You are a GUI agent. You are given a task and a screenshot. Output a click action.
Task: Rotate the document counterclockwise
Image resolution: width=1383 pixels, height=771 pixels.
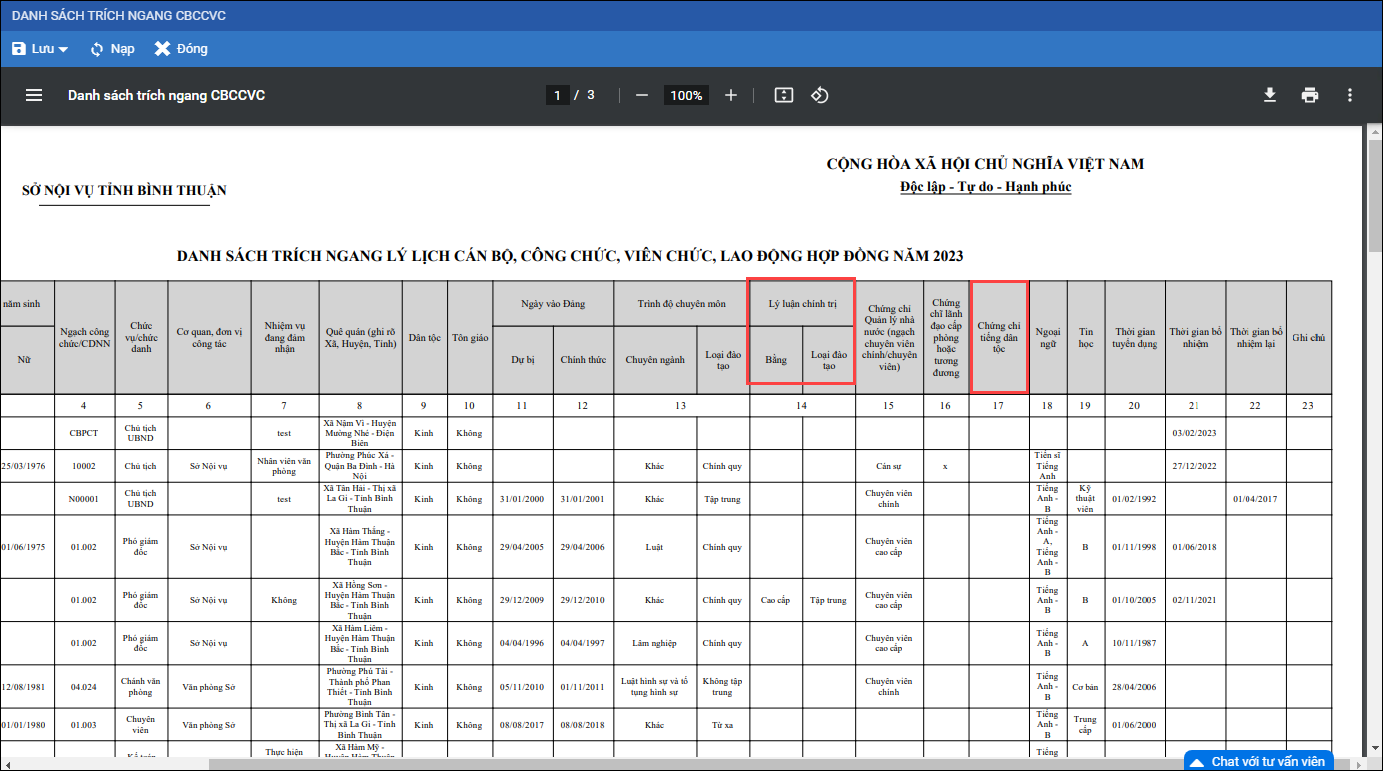click(820, 95)
